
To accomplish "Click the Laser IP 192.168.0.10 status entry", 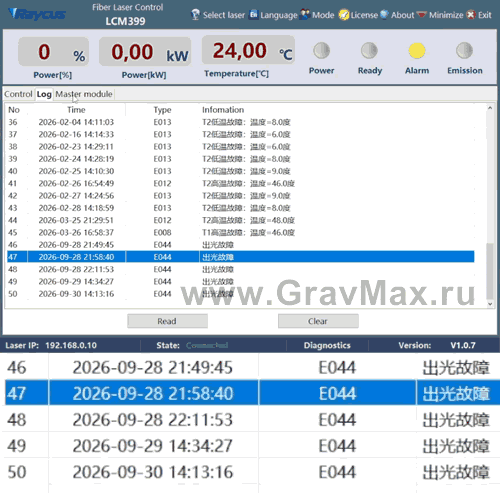I will pos(51,345).
